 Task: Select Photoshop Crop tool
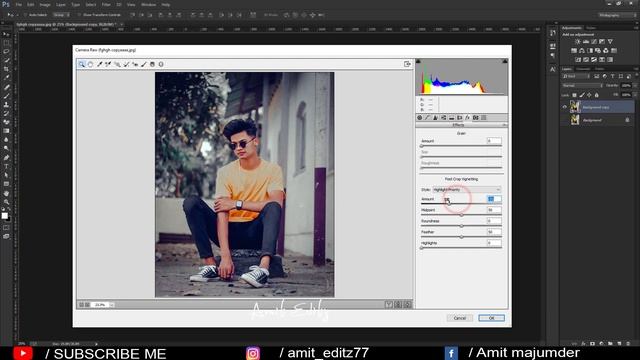coord(6,69)
